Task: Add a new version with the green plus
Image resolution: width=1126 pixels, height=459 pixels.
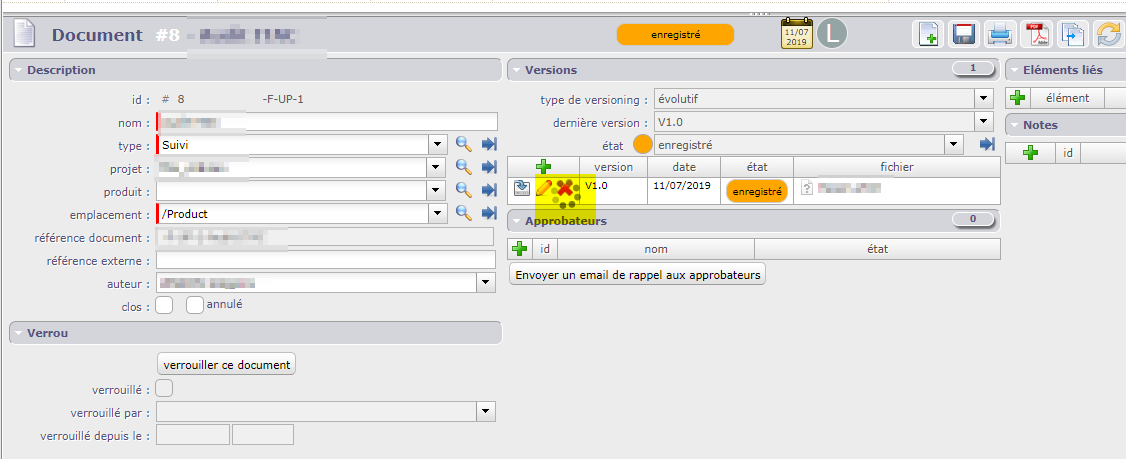Action: (x=543, y=167)
